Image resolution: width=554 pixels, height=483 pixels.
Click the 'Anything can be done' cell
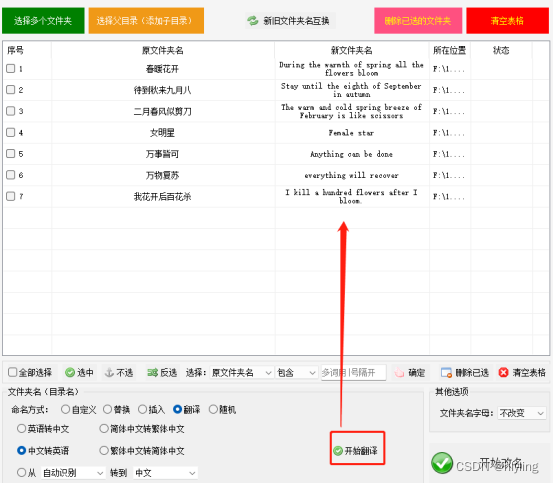(352, 154)
